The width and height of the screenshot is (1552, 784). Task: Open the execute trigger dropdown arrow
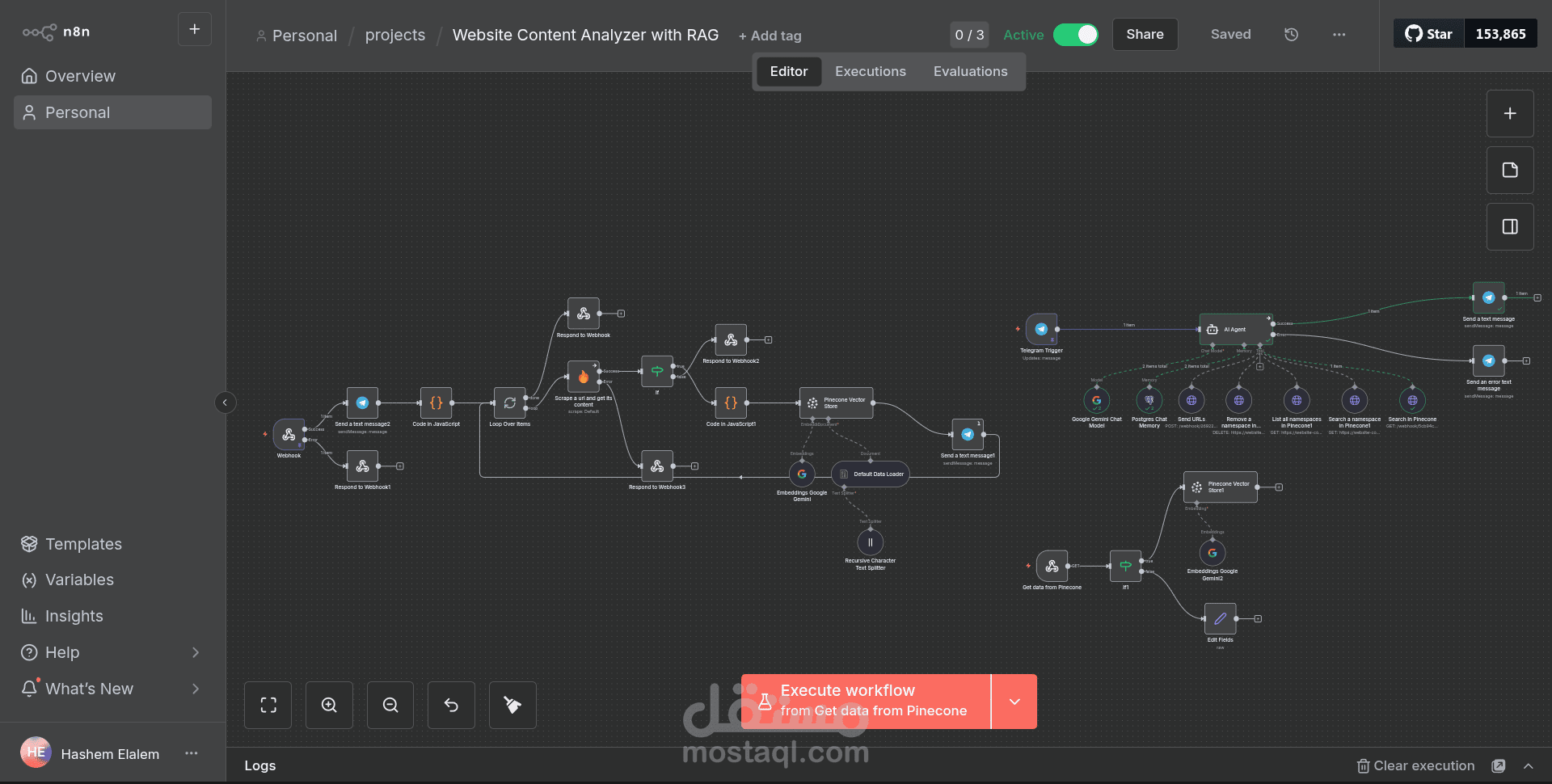[1014, 702]
